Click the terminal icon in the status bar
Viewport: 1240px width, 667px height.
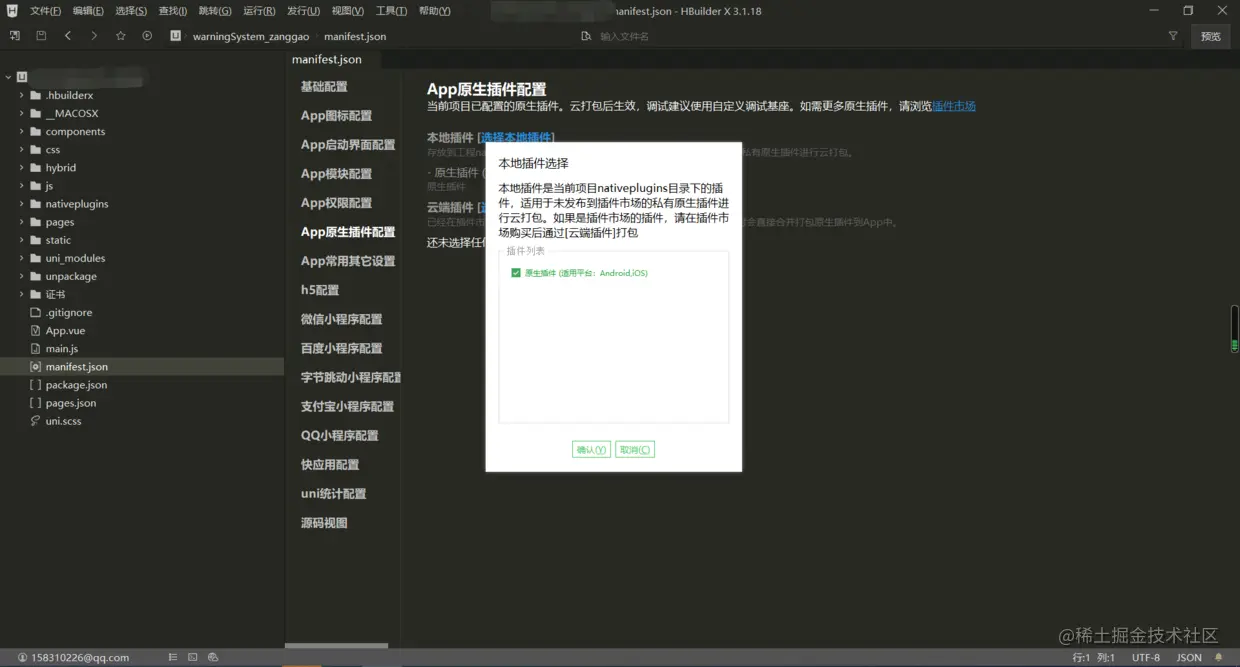coord(193,657)
